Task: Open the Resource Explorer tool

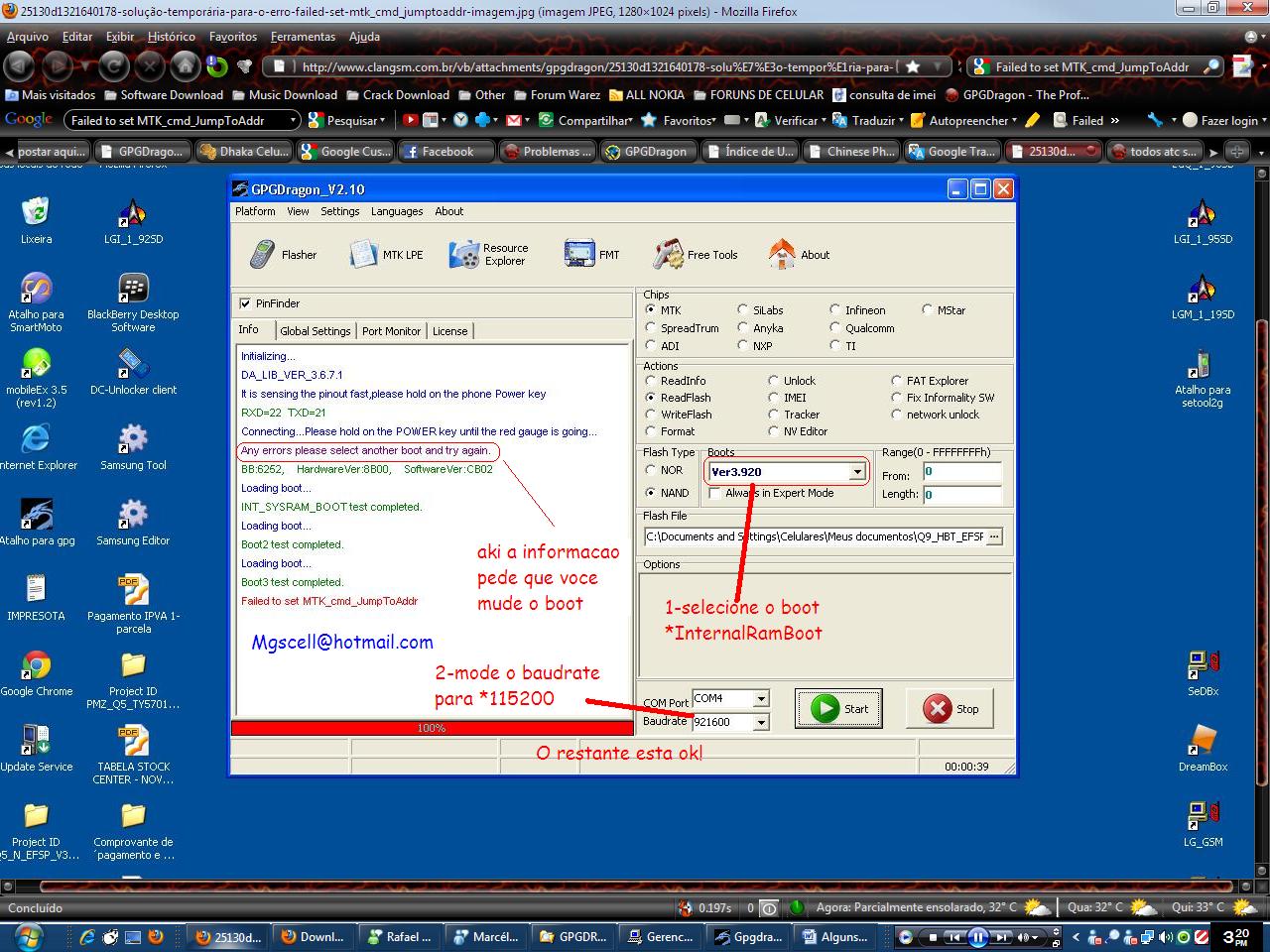Action: (489, 255)
